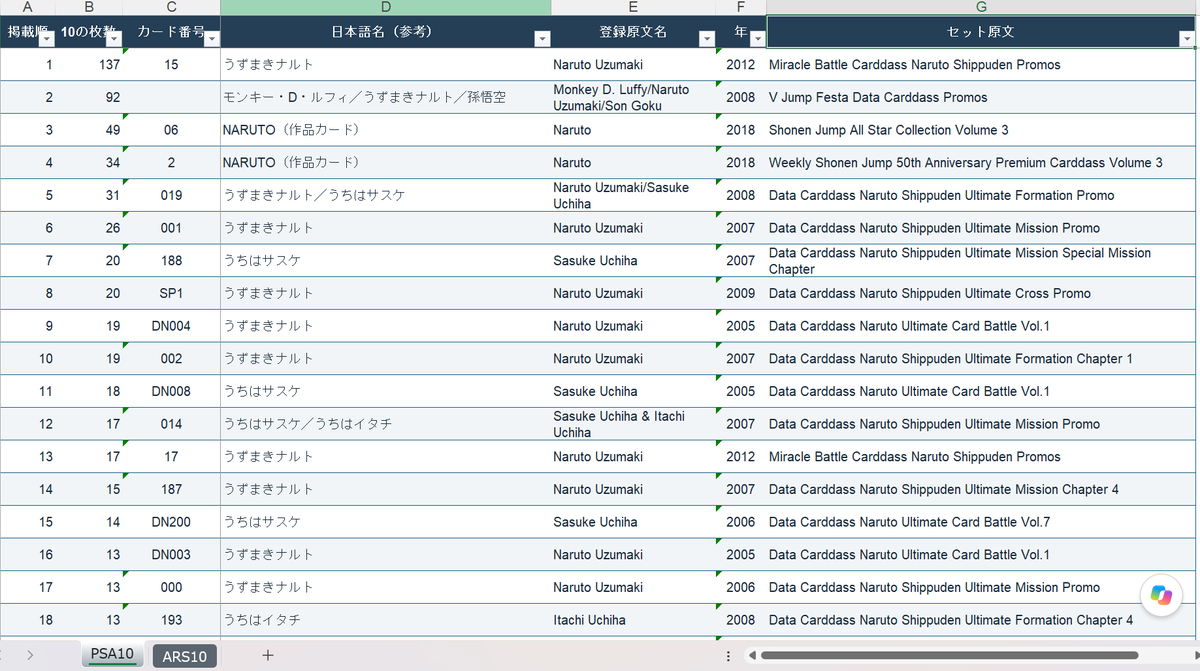The image size is (1200, 671).
Task: Click the 'Itachi Uchiha' name cell
Action: pos(633,620)
